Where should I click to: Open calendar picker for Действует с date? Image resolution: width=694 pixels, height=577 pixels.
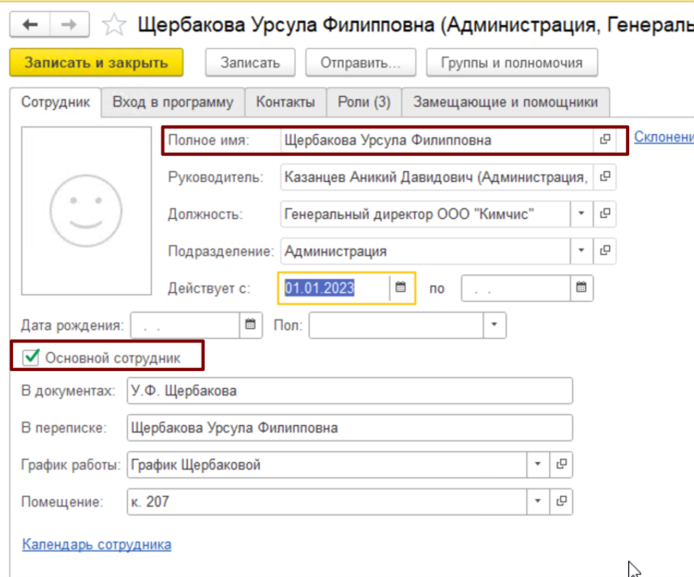[x=401, y=288]
